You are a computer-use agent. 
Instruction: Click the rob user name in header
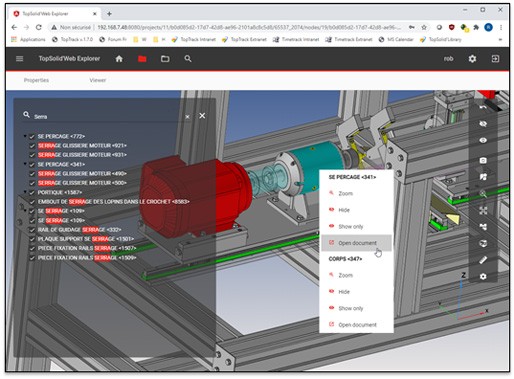point(448,59)
